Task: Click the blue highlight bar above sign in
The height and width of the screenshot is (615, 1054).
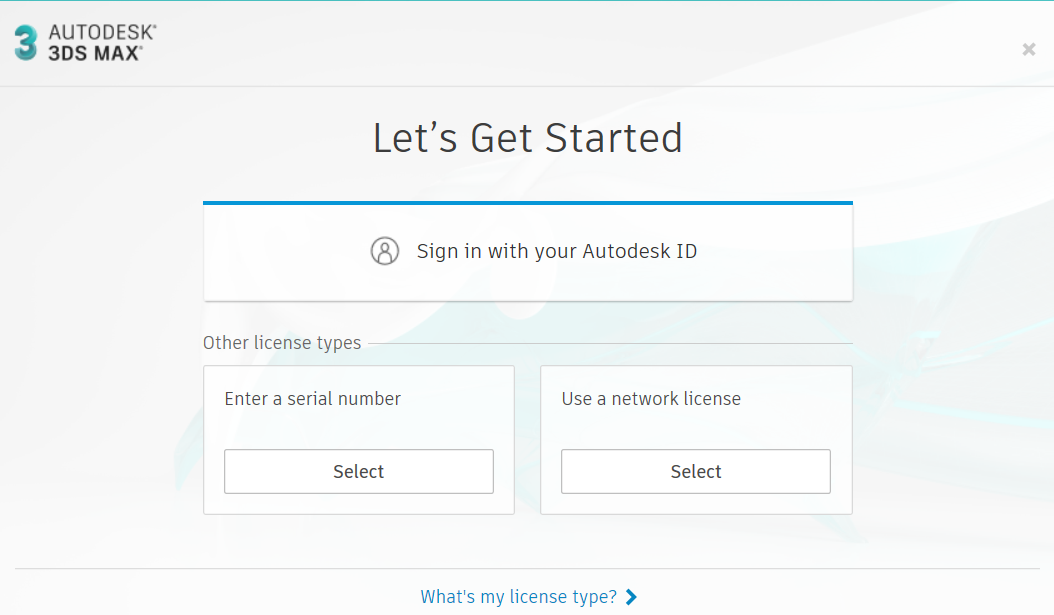Action: tap(528, 201)
